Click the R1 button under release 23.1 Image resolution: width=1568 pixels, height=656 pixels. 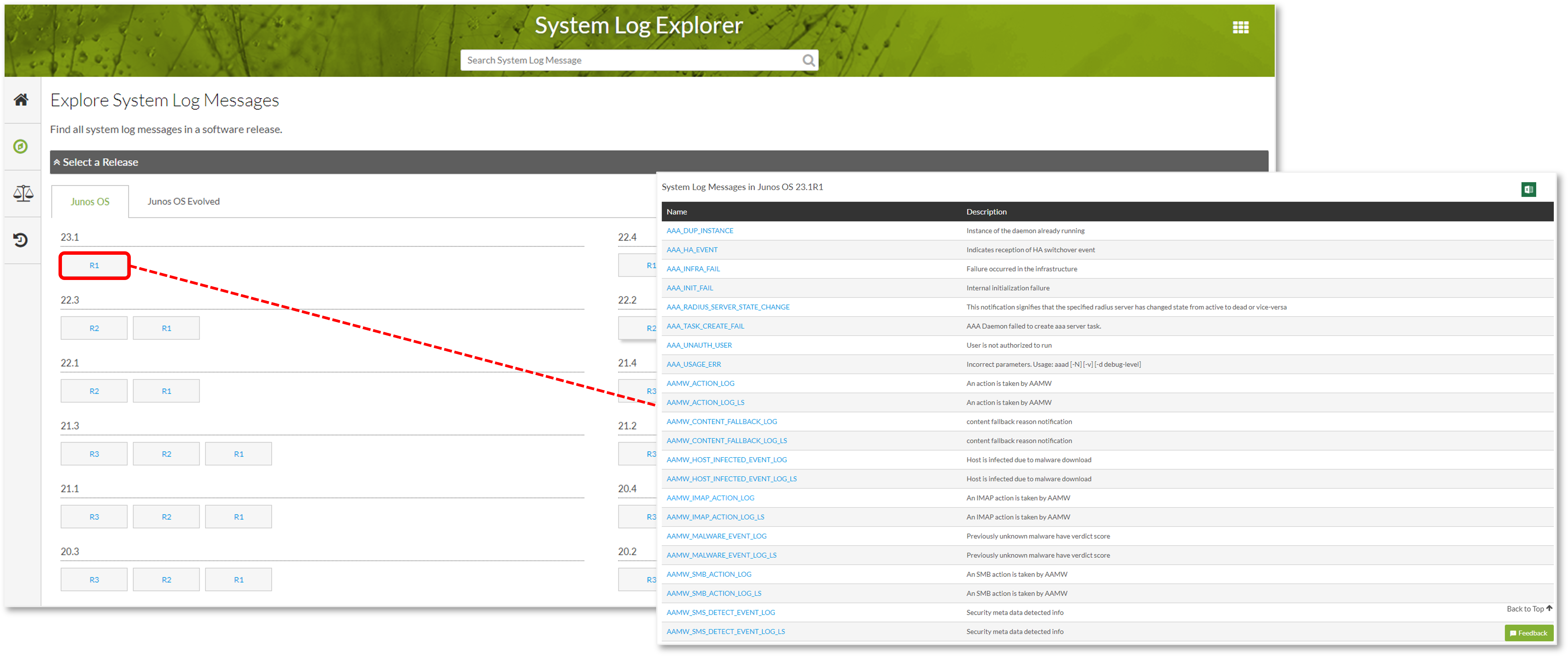point(94,265)
